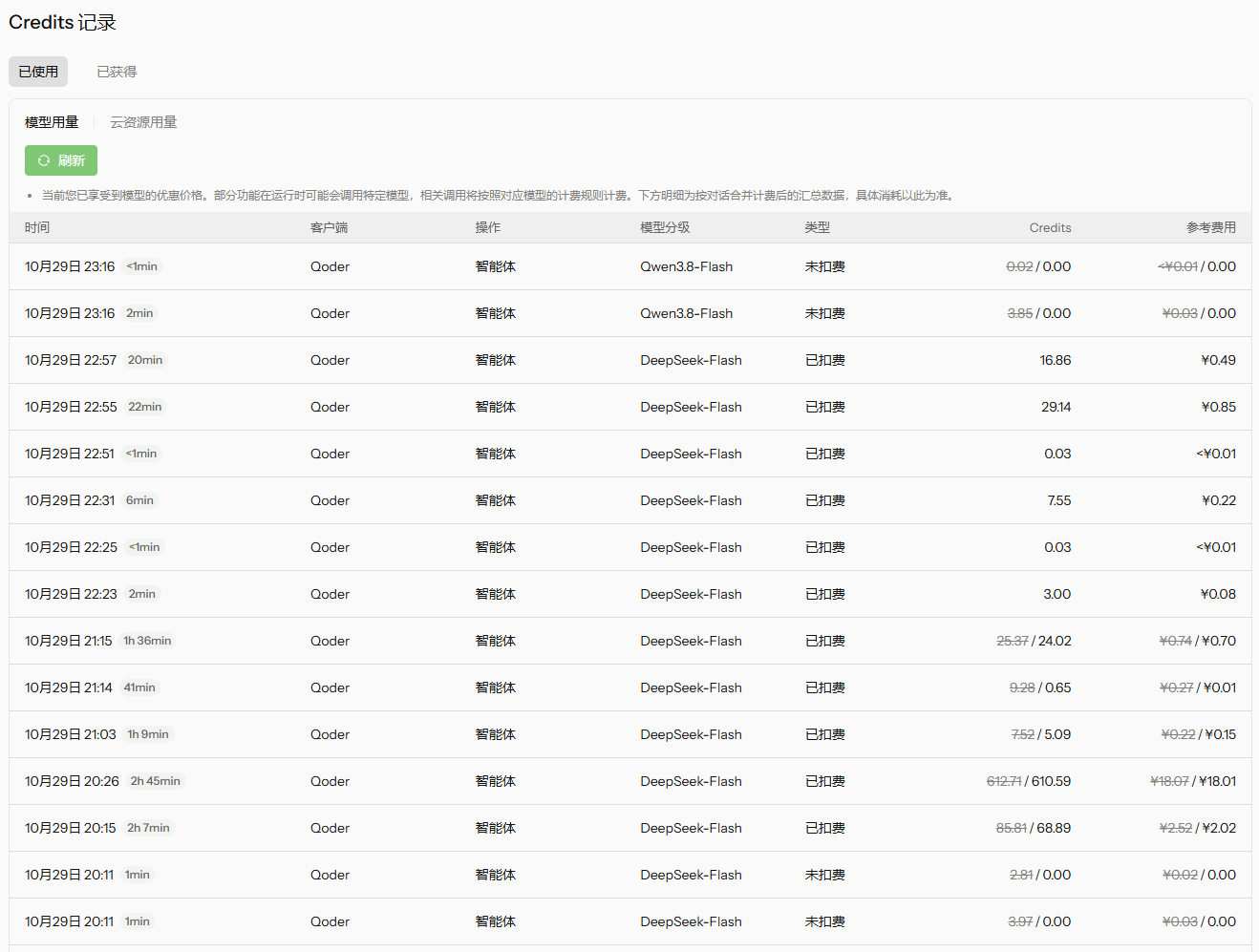Image resolution: width=1259 pixels, height=952 pixels.
Task: Select the 模型分级 column header
Action: click(x=665, y=227)
